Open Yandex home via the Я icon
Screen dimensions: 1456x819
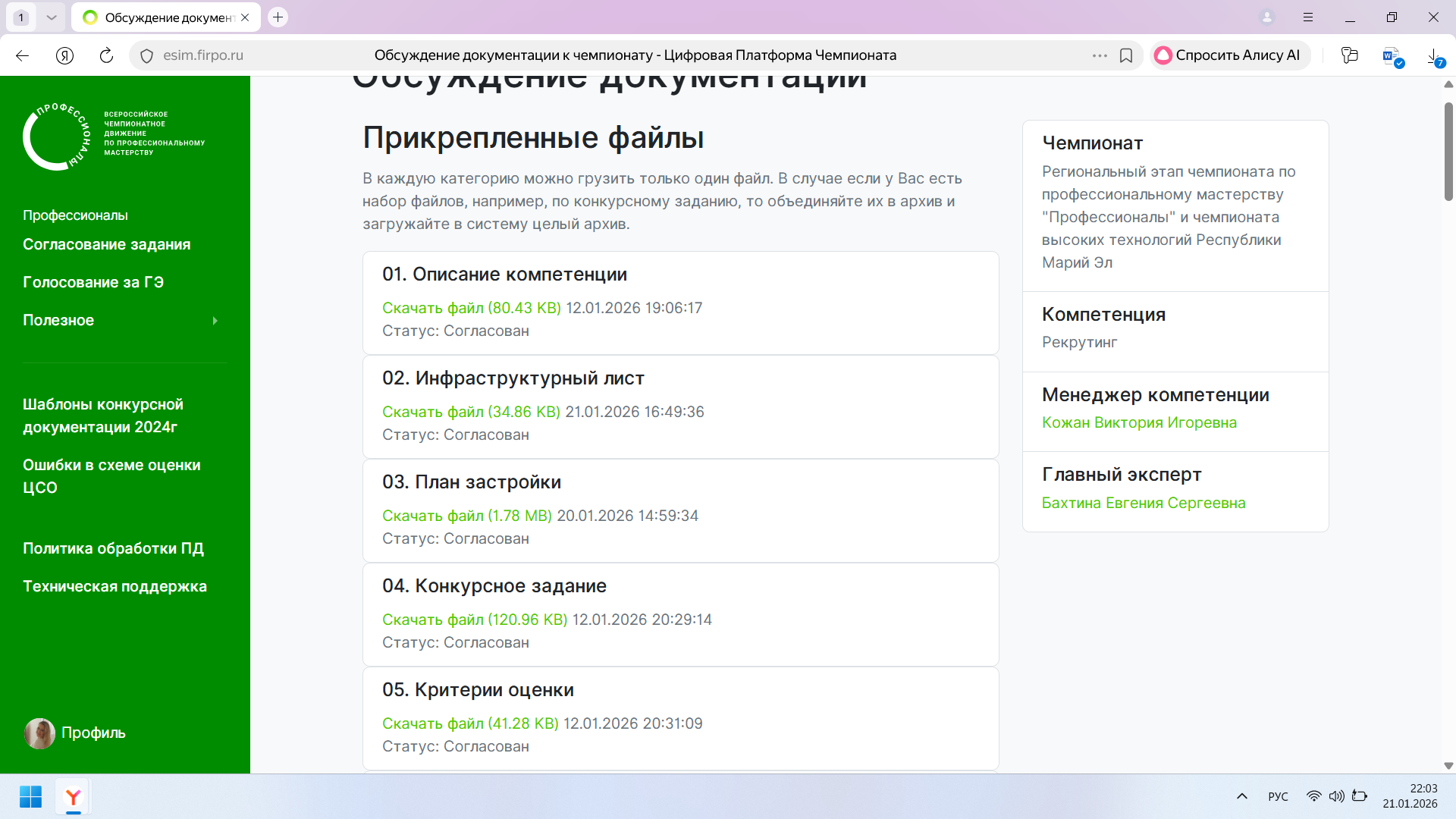[64, 55]
